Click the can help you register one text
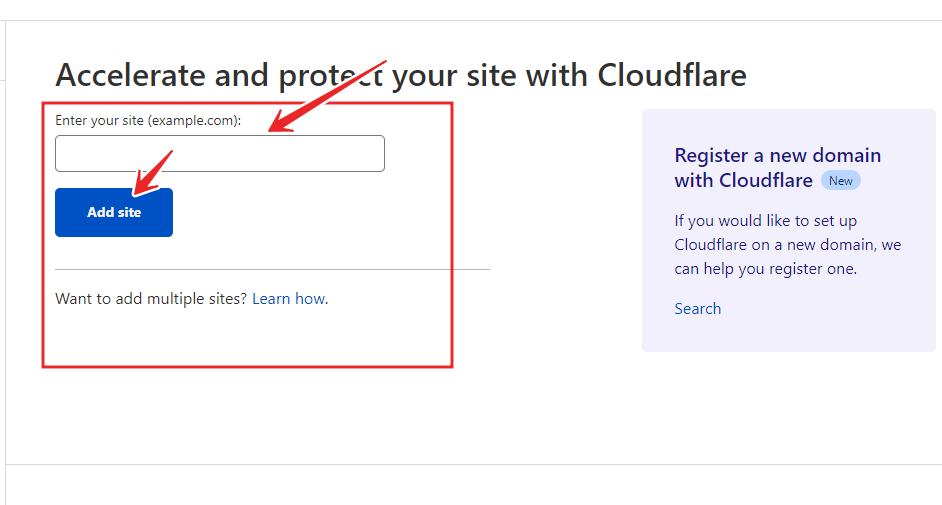Image resolution: width=942 pixels, height=505 pixels. pos(765,268)
